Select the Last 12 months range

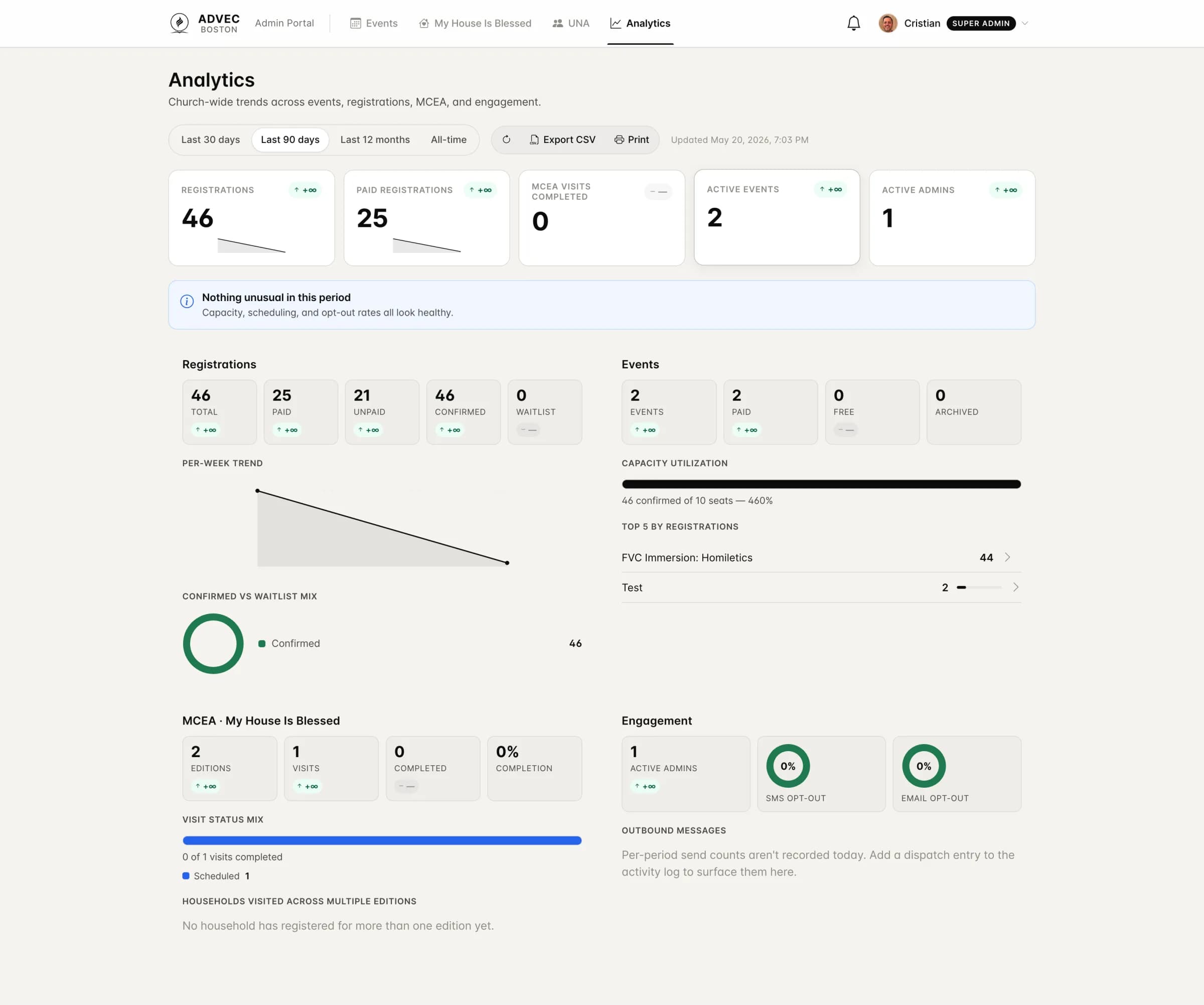tap(375, 139)
